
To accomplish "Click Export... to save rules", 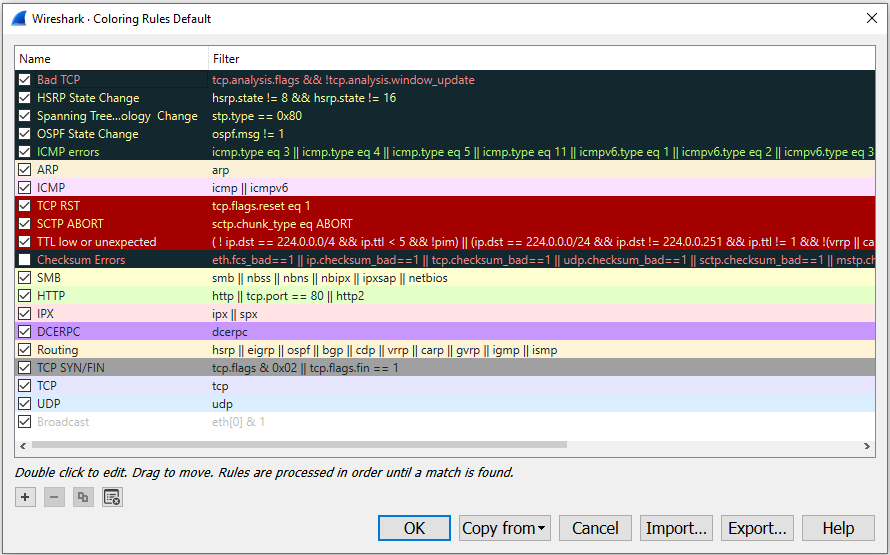I will pos(757,528).
